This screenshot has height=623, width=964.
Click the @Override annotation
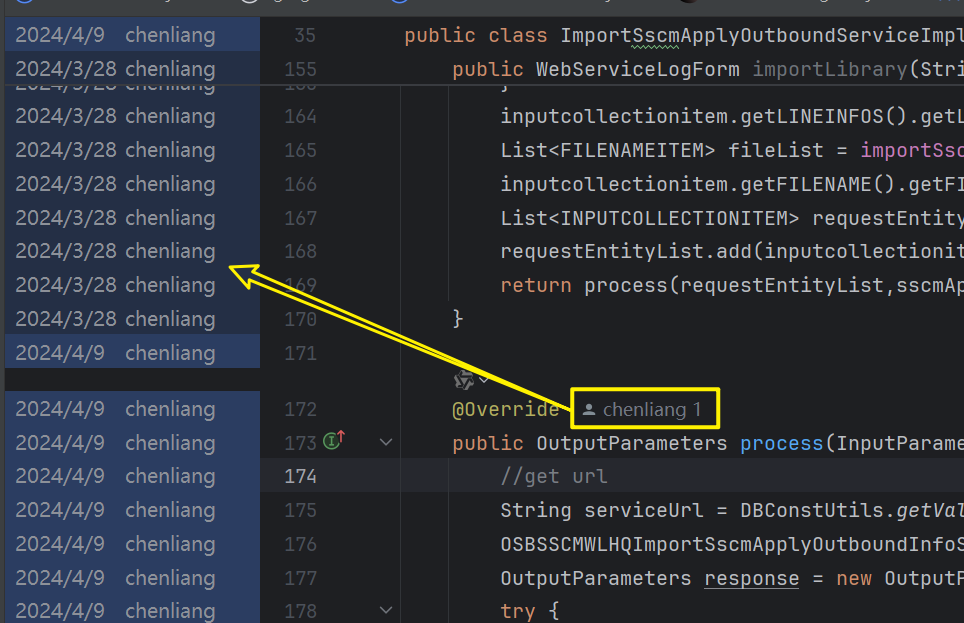pyautogui.click(x=505, y=409)
